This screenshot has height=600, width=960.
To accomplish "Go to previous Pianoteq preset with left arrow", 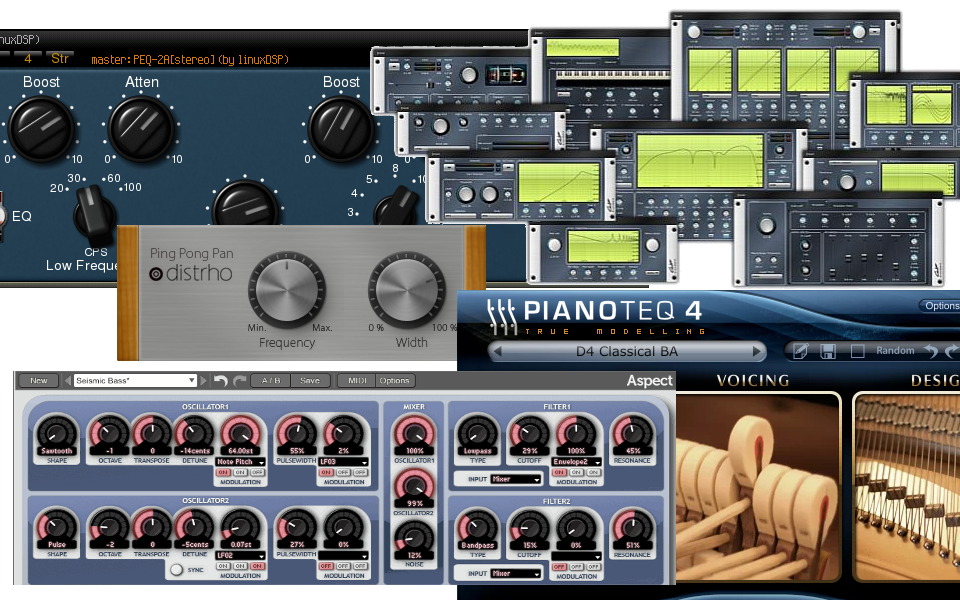I will 498,351.
